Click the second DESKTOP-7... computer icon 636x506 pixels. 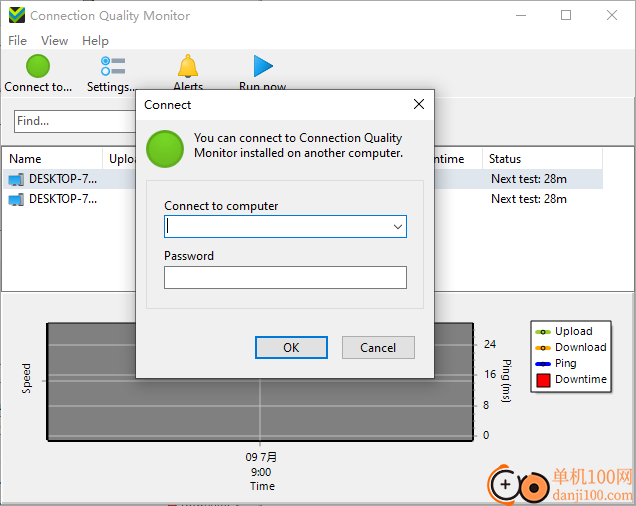pyautogui.click(x=16, y=199)
